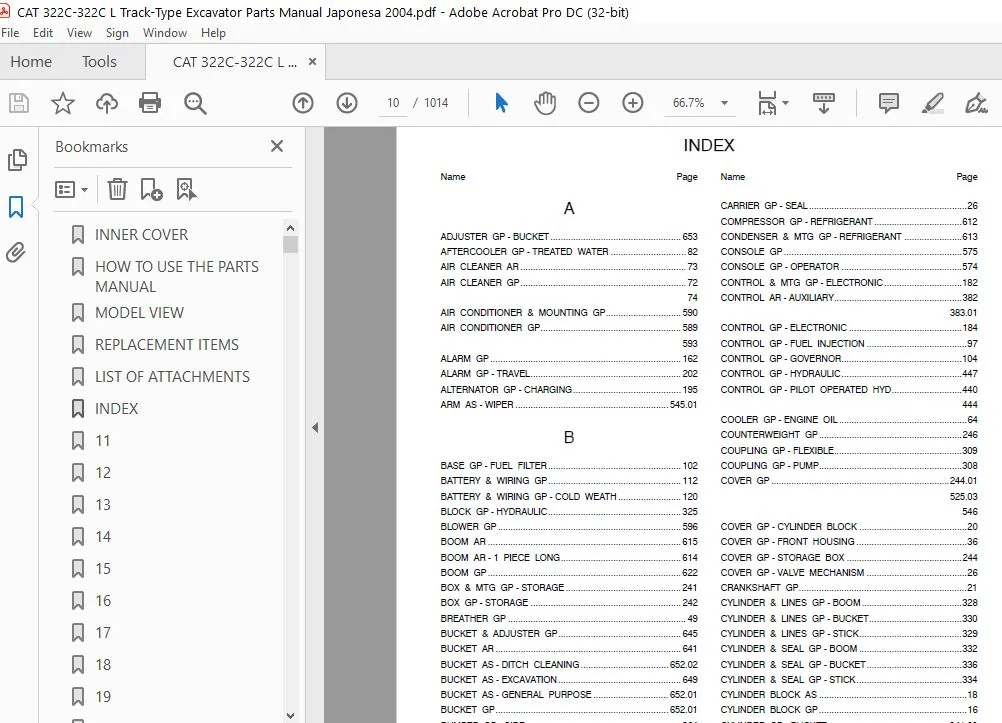Select the INDEX bookmark
The height and width of the screenshot is (723, 1002).
[116, 408]
